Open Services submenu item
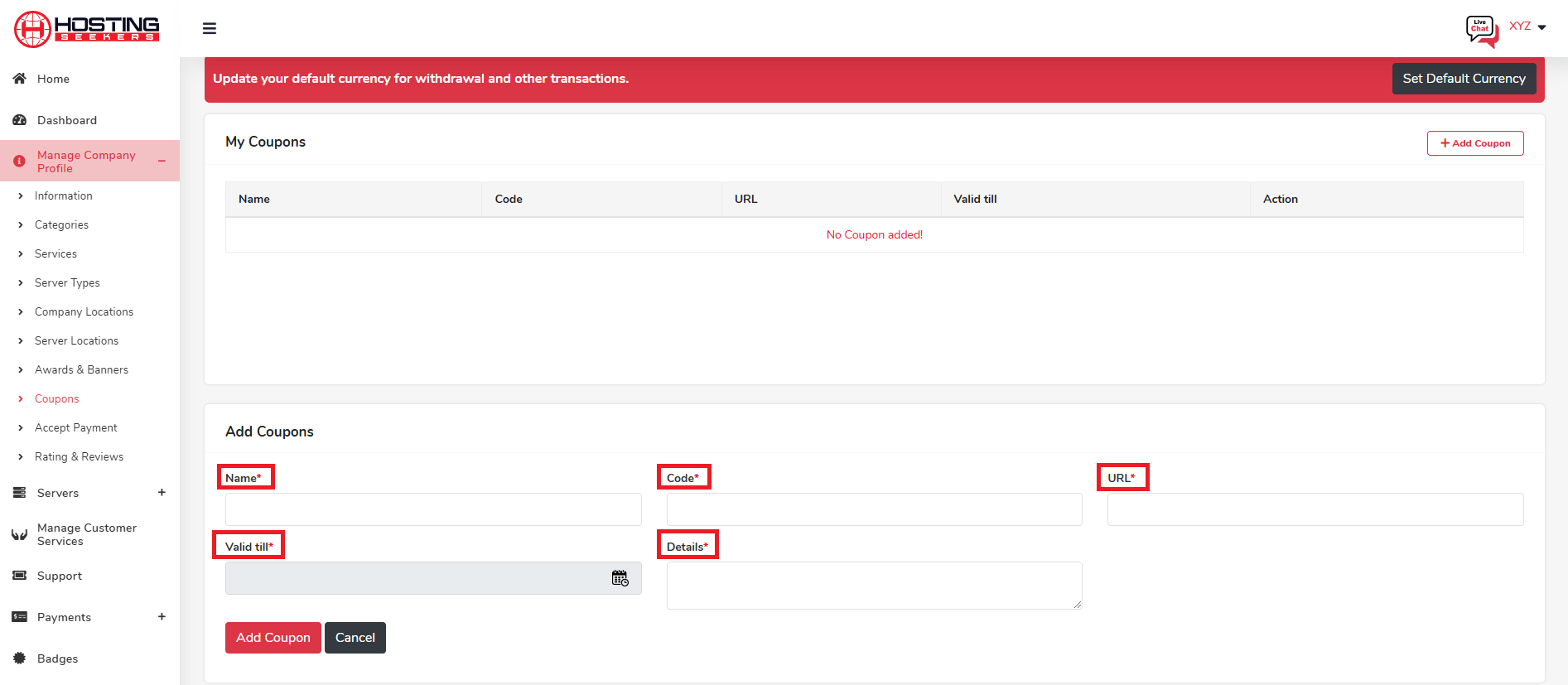The image size is (1568, 685). (x=55, y=253)
